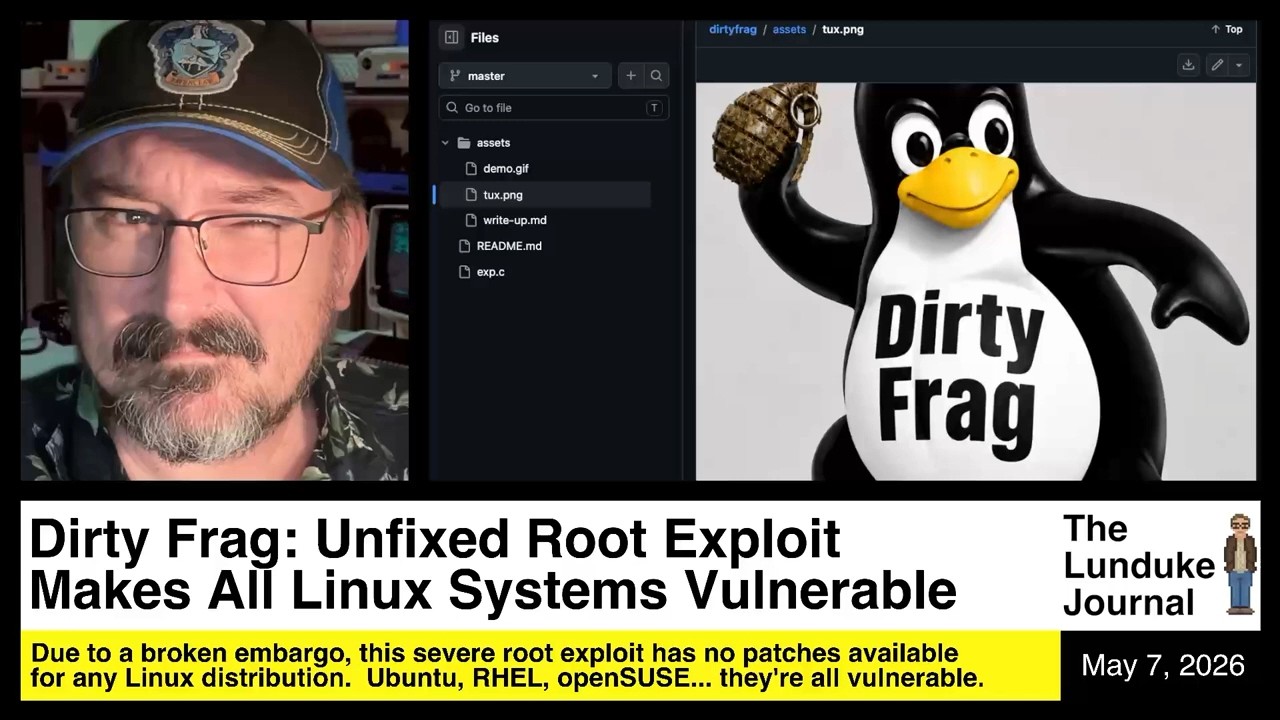Click the Files panel heading
Image resolution: width=1280 pixels, height=720 pixels.
484,37
